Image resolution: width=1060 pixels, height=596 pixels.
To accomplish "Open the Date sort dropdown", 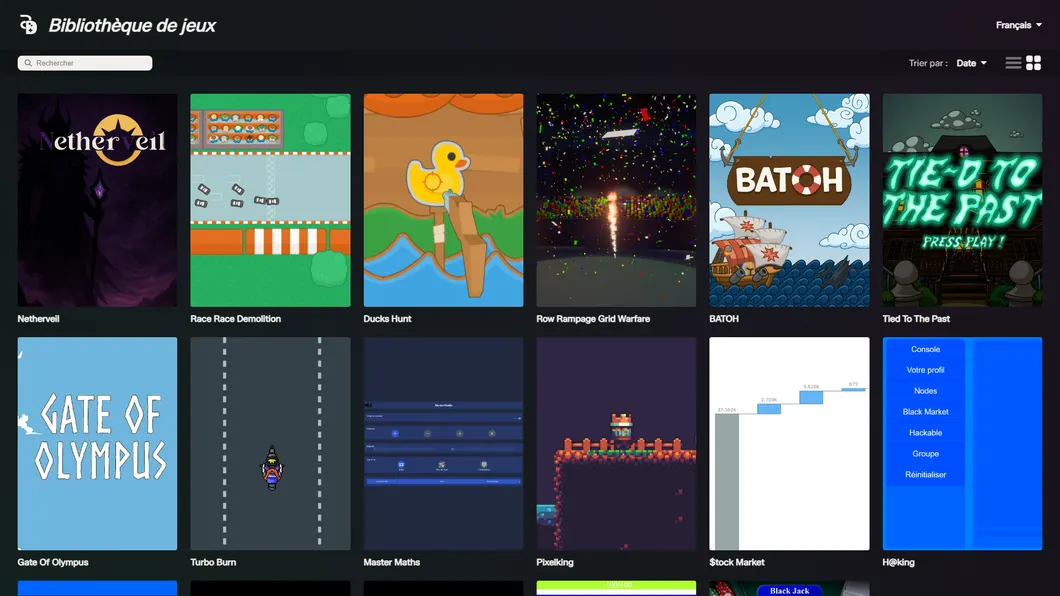I will 971,63.
